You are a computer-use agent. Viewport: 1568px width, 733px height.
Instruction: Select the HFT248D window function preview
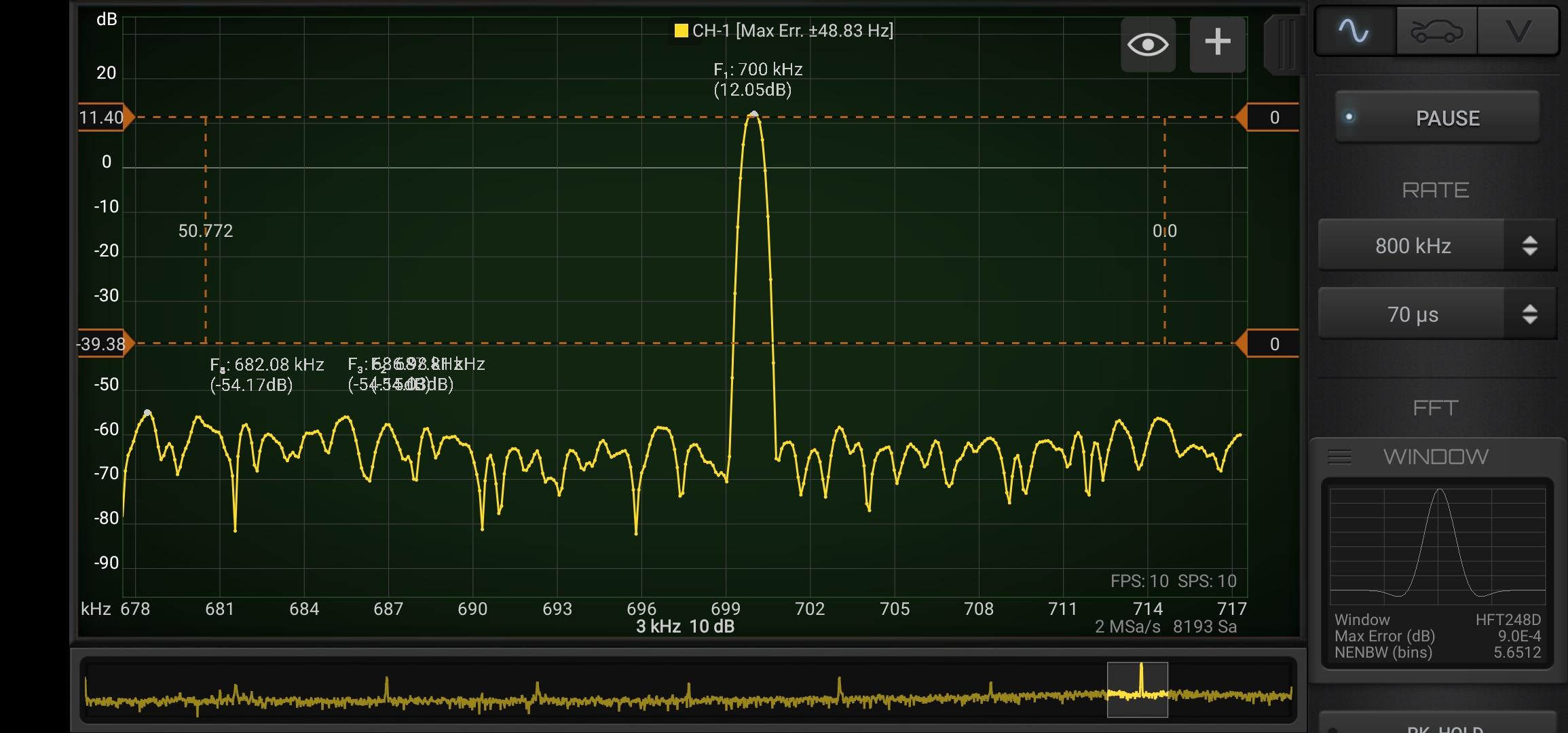[x=1437, y=546]
